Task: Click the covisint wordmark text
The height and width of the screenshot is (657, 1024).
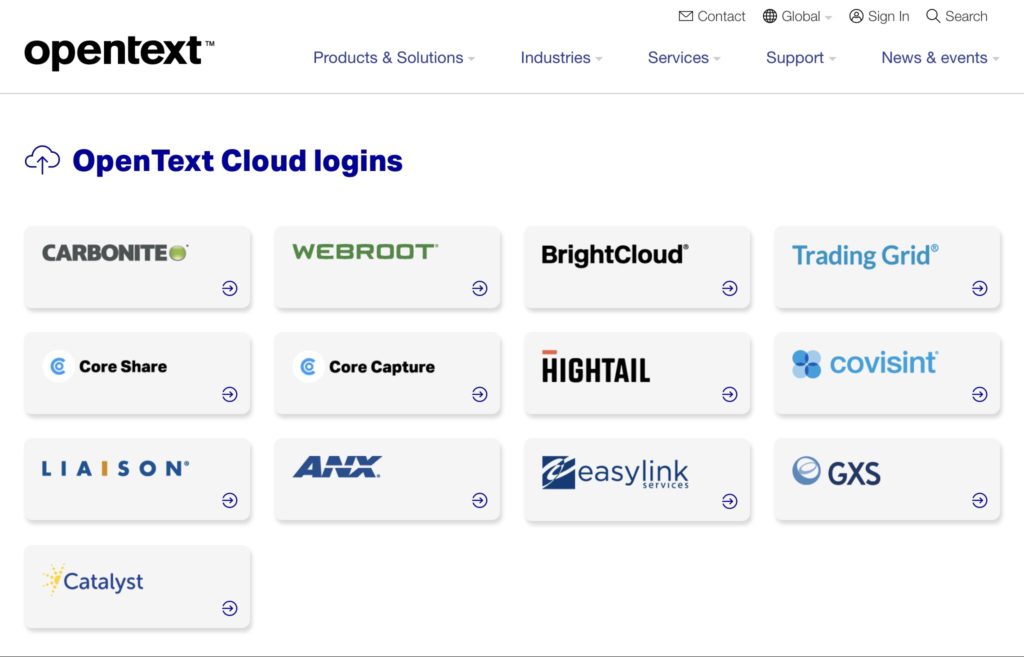Action: coord(884,363)
